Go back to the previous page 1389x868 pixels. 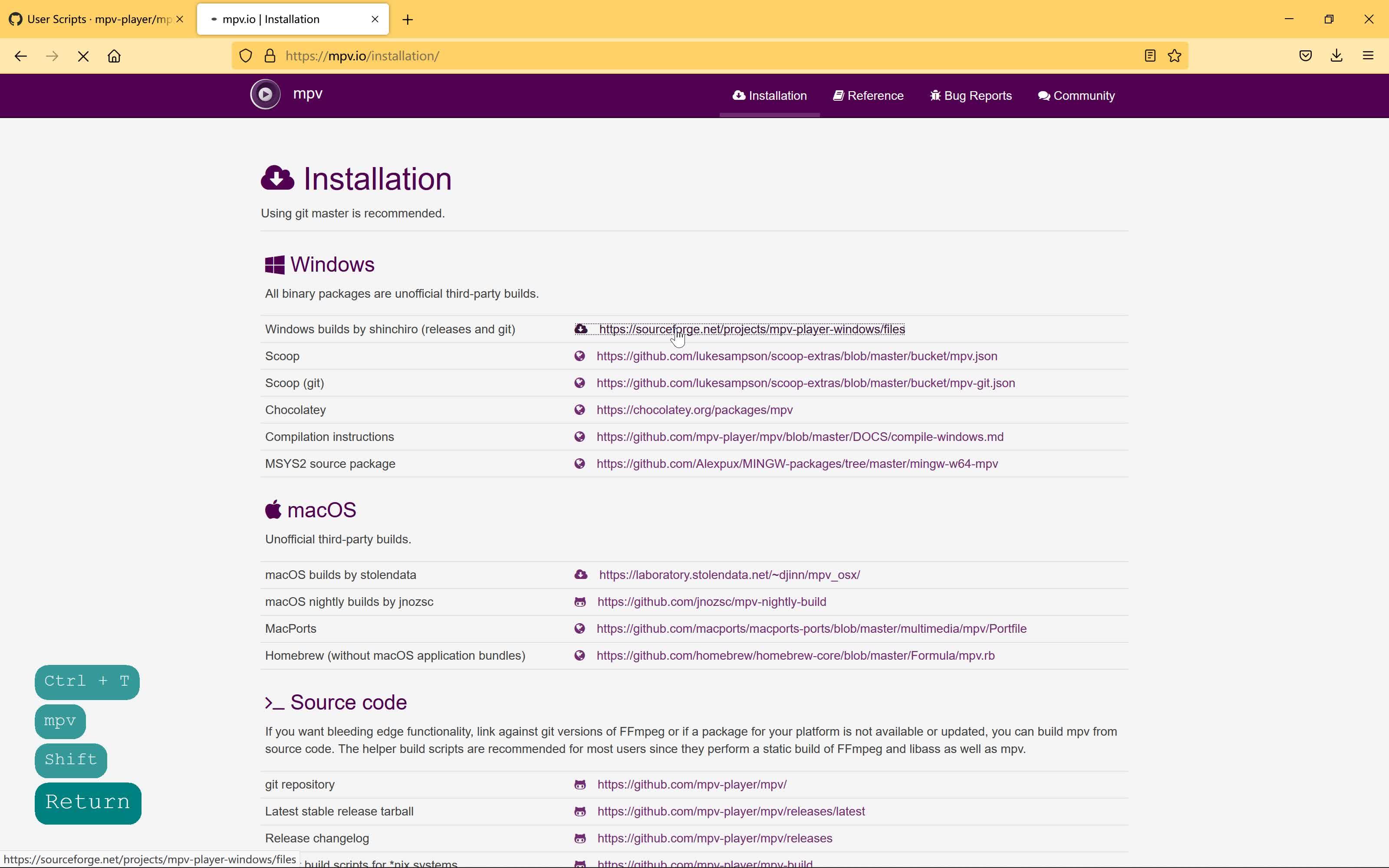click(x=21, y=56)
